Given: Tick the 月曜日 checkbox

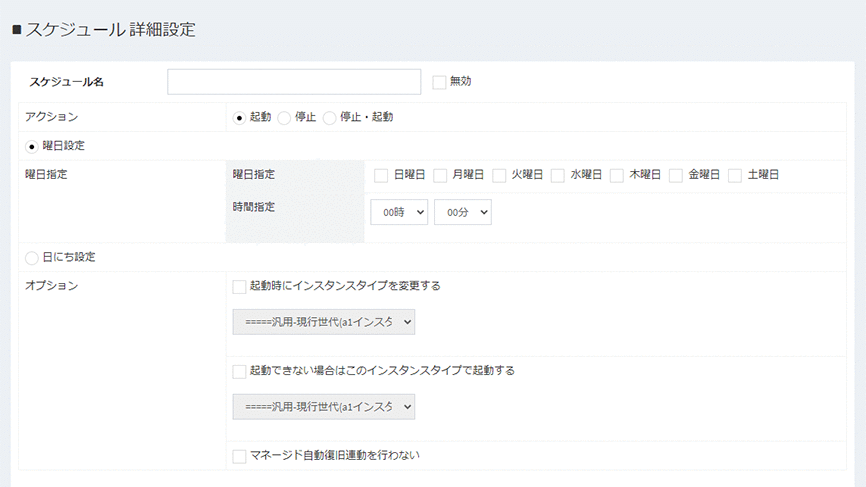Looking at the screenshot, I should [440, 176].
